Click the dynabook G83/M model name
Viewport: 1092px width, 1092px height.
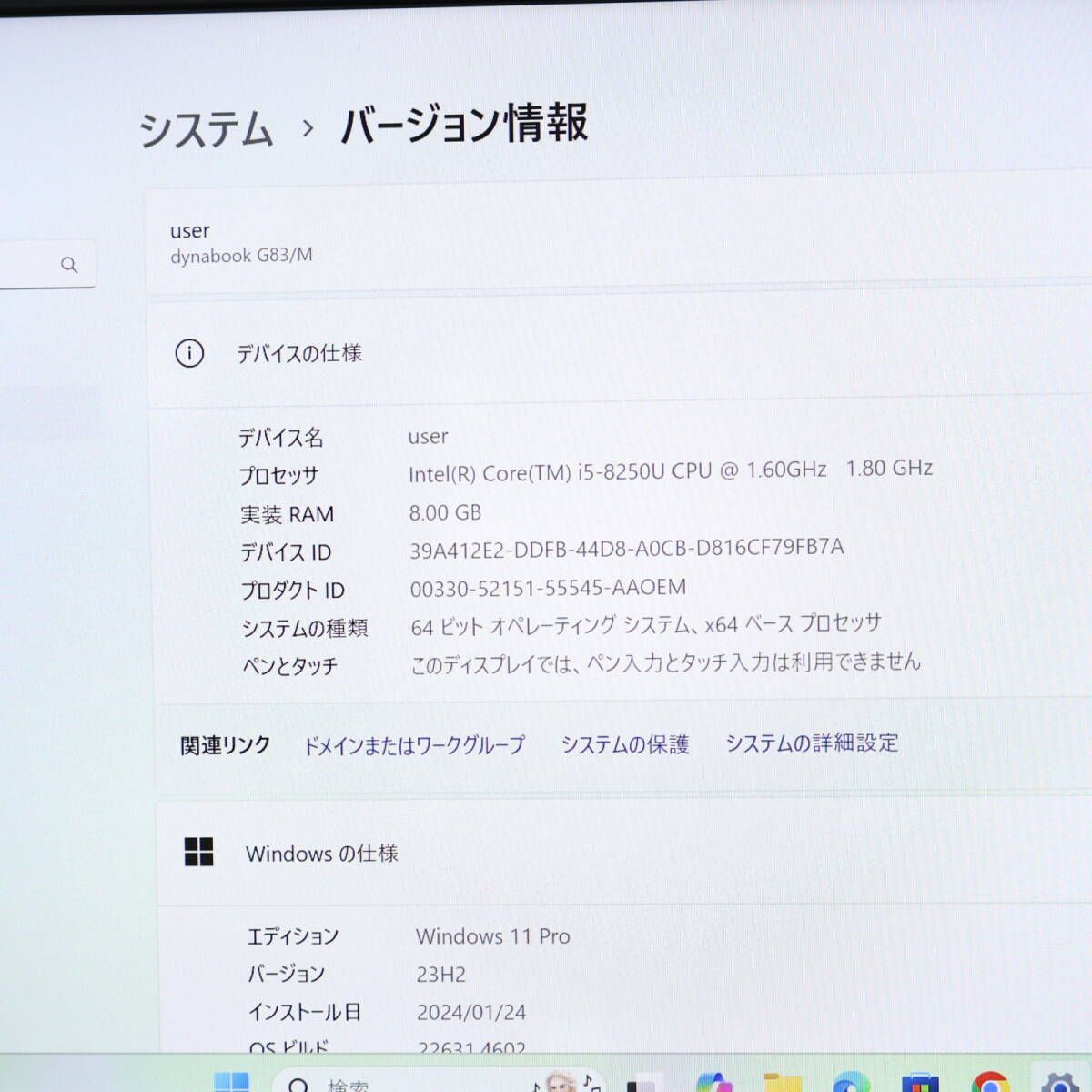coord(241,256)
